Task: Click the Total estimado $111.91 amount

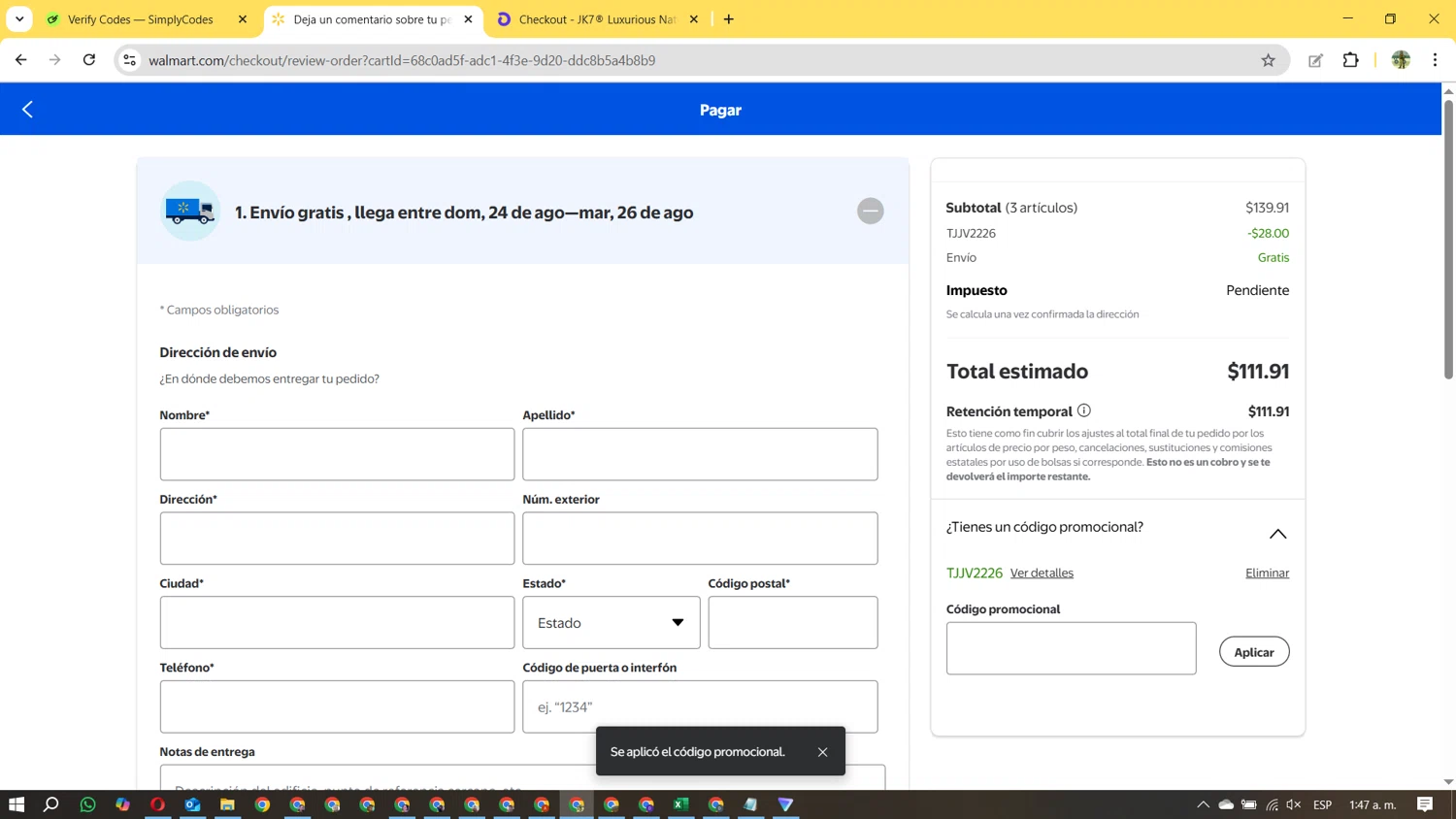Action: coord(1258,372)
